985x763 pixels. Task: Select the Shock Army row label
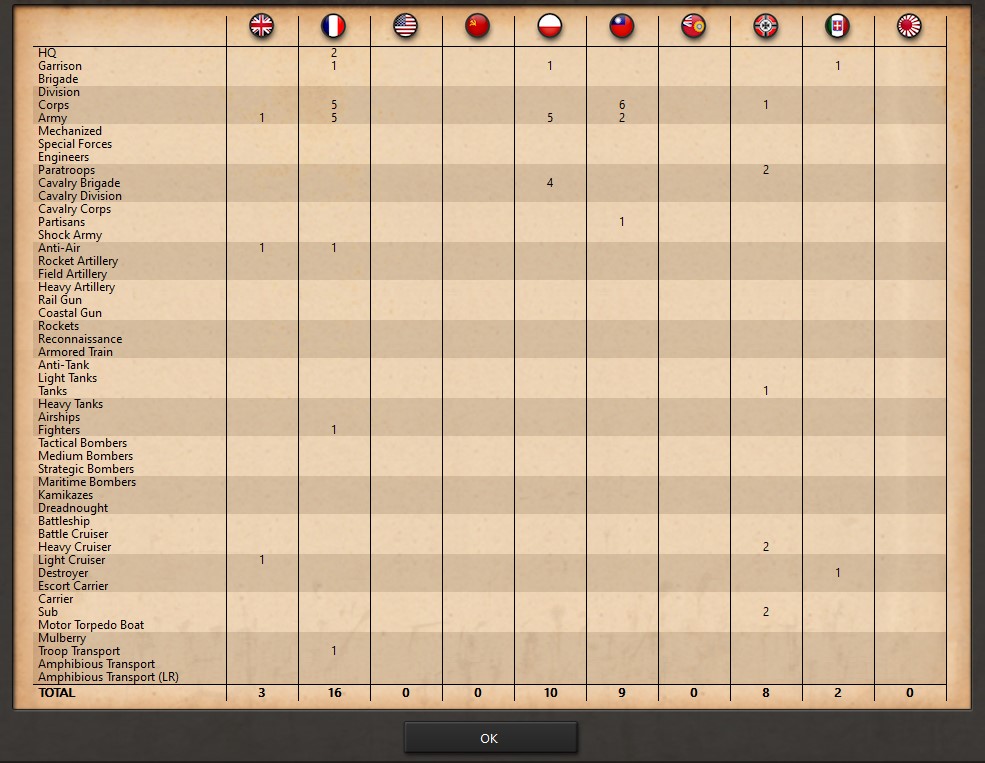[70, 235]
